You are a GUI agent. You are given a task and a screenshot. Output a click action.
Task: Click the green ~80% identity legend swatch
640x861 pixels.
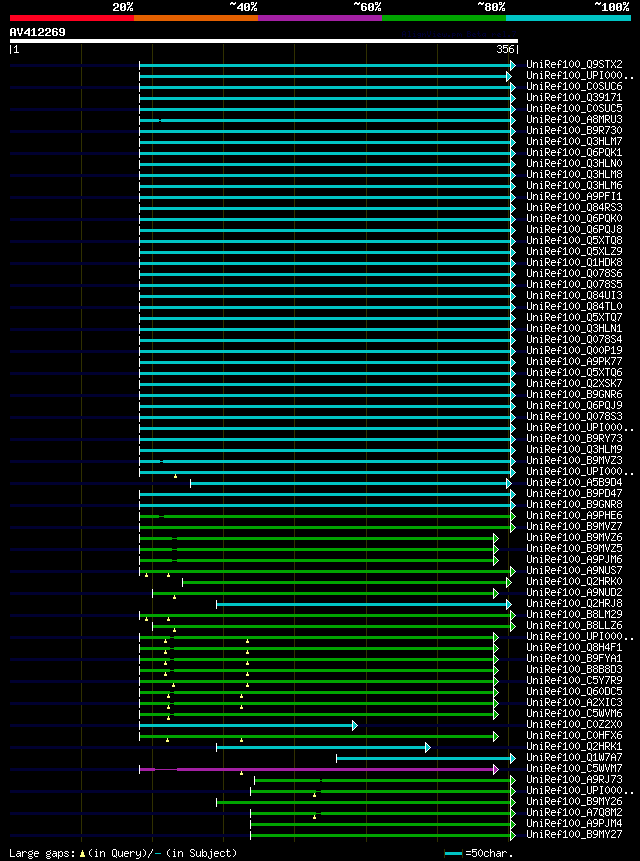[x=444, y=18]
